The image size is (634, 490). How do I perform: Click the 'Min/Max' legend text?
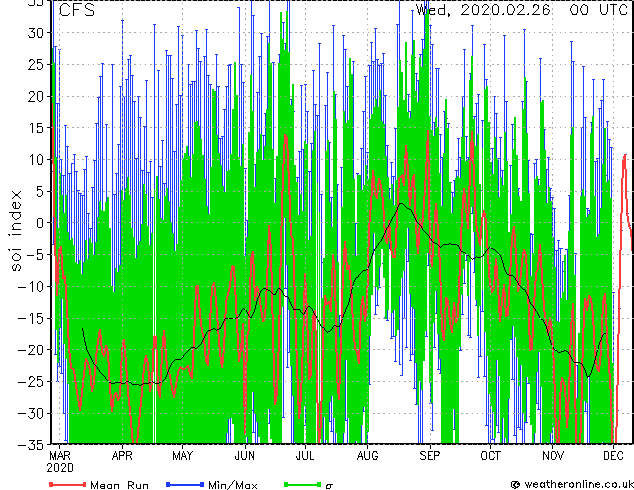pos(233,485)
